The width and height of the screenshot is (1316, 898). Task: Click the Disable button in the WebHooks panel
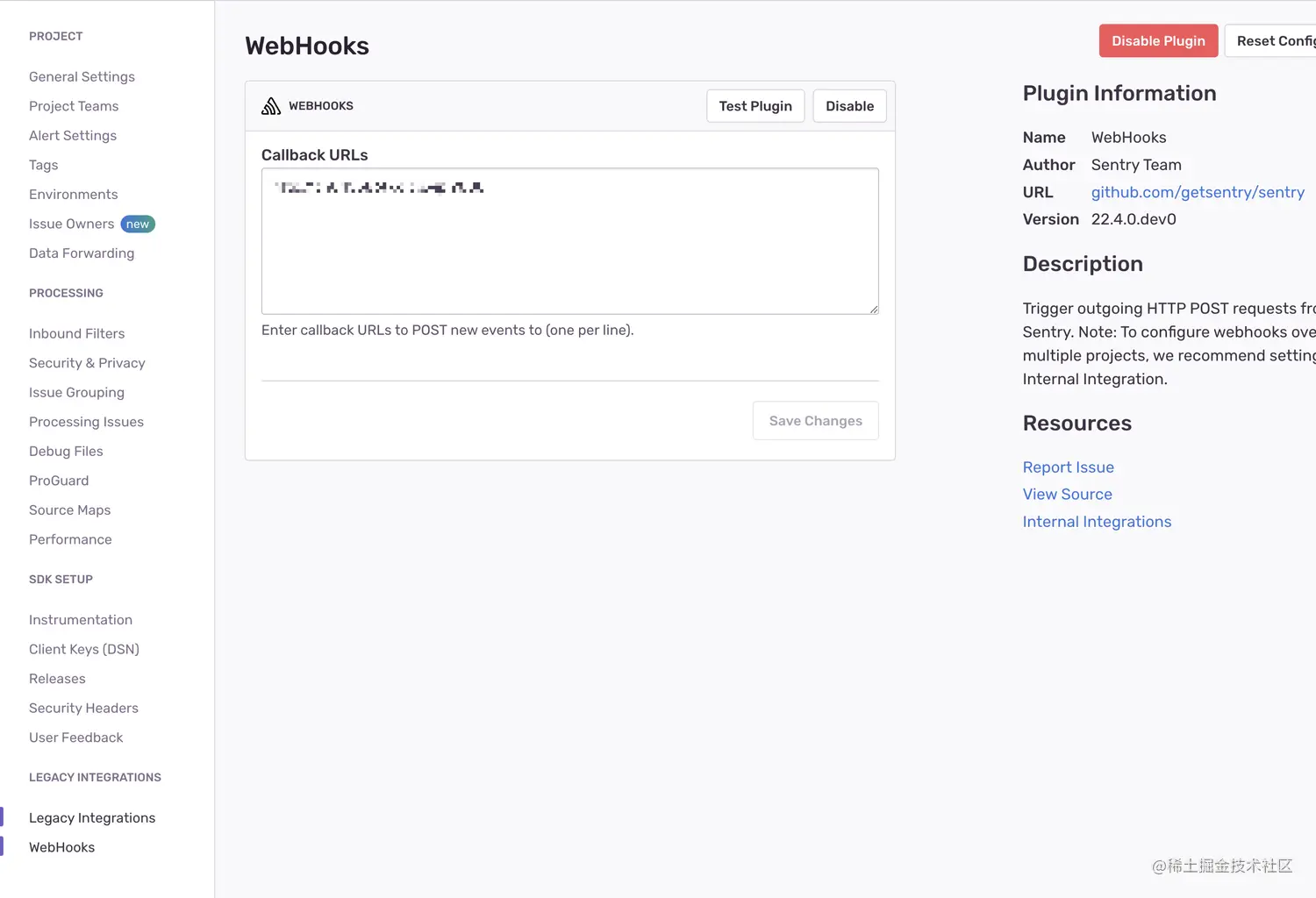click(x=849, y=106)
